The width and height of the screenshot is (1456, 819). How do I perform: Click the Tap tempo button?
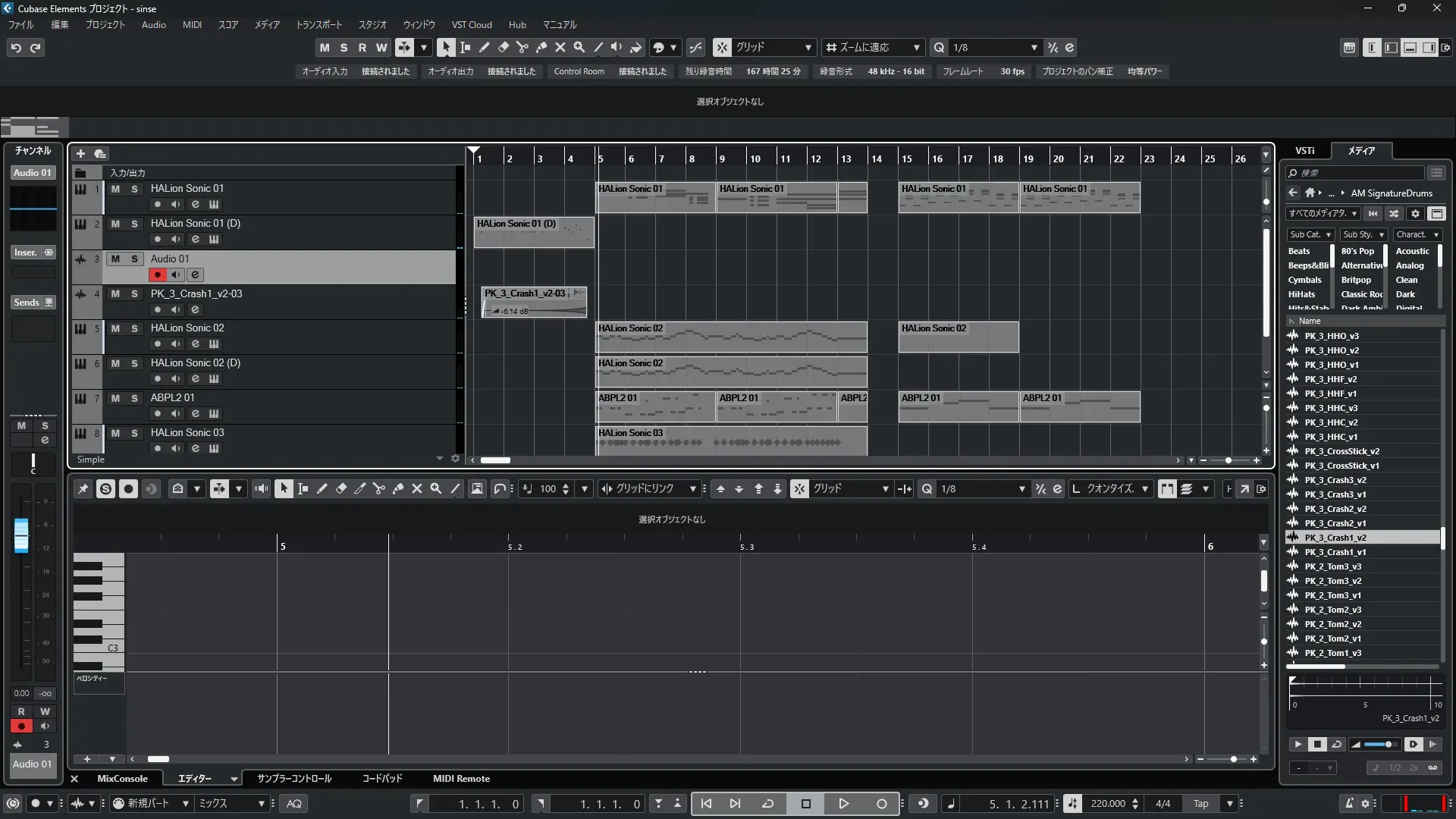[1200, 804]
